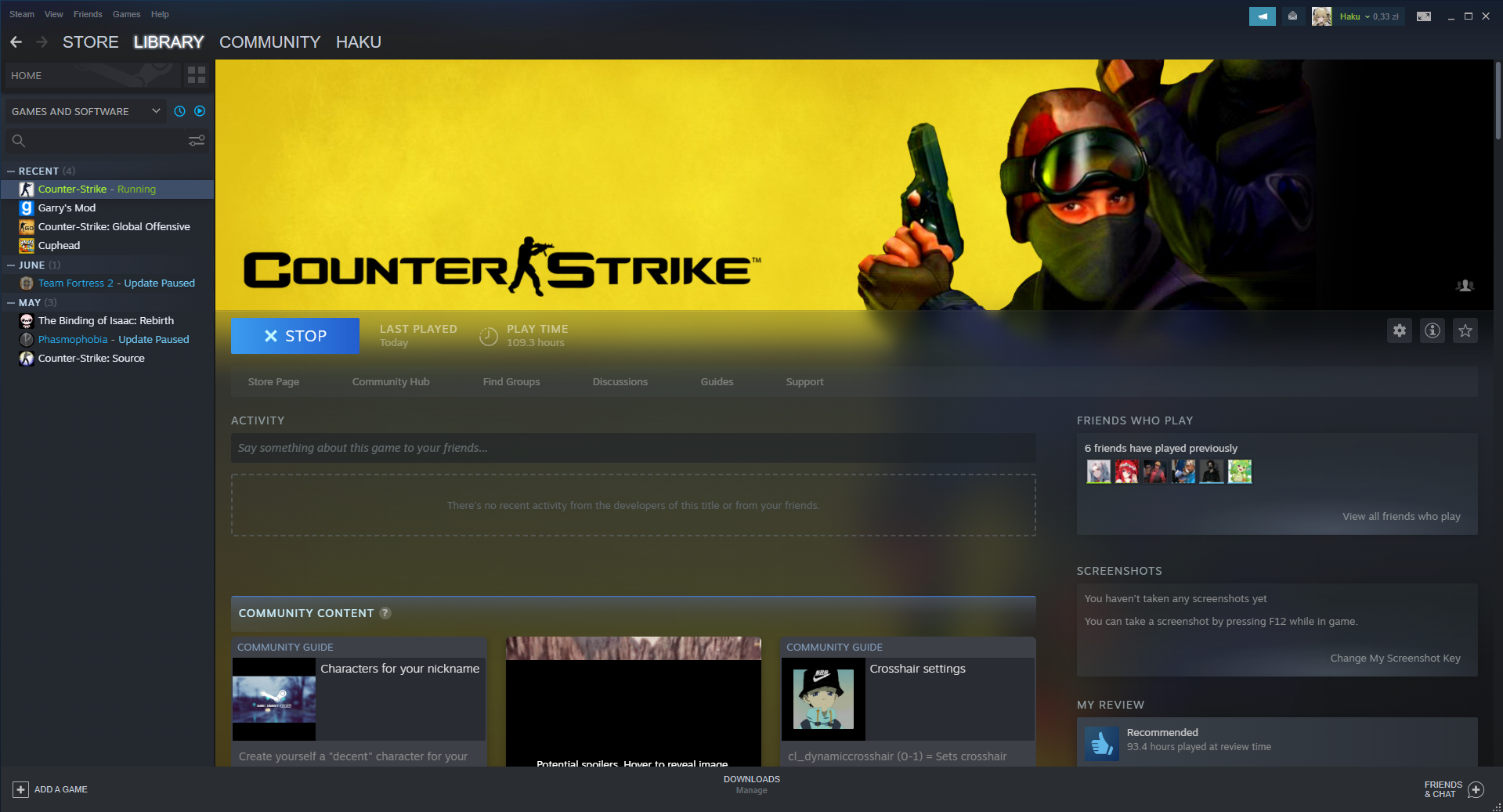Open Discussions link
The height and width of the screenshot is (812, 1503).
(620, 382)
